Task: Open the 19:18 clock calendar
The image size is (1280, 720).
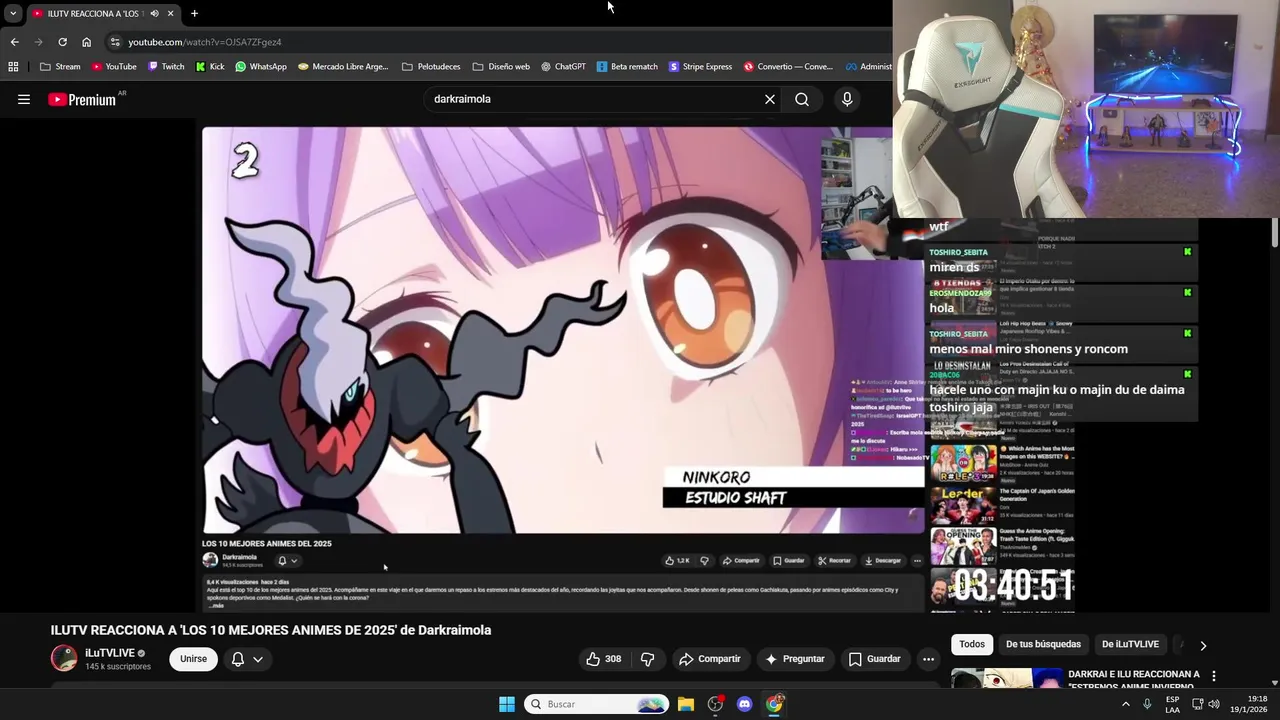Action: (x=1250, y=704)
